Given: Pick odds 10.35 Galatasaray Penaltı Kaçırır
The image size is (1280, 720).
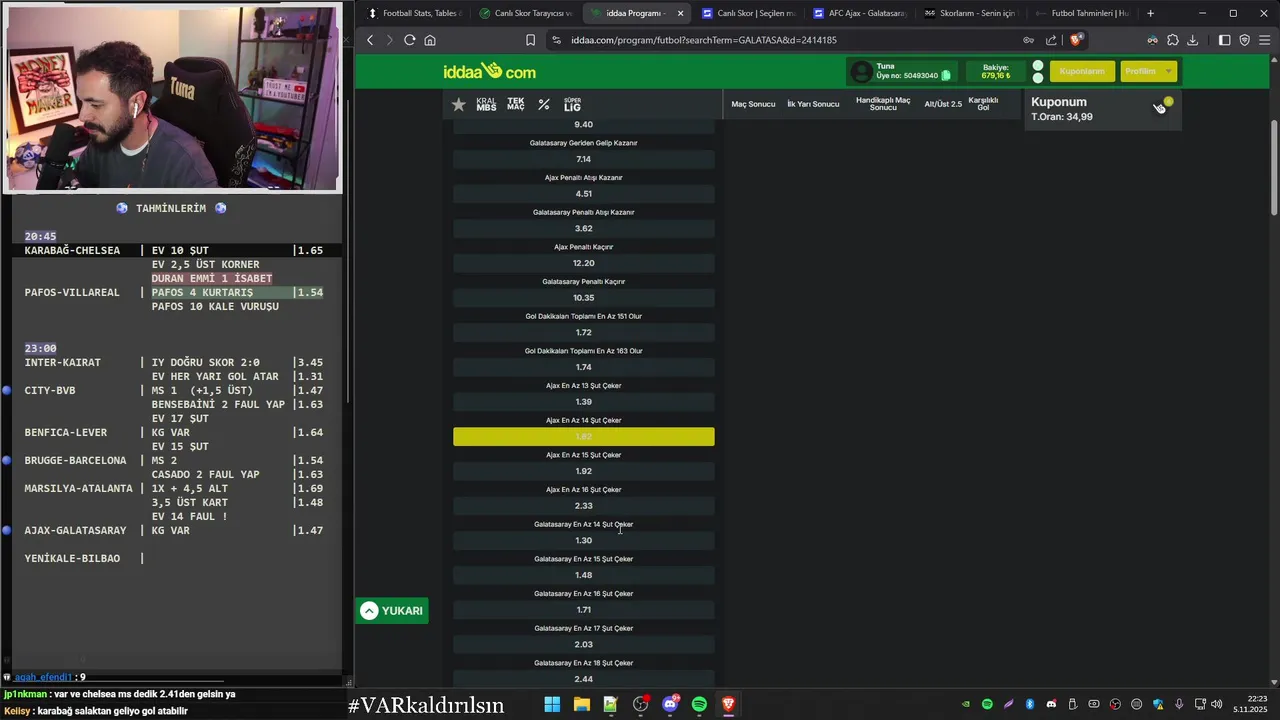Looking at the screenshot, I should coord(584,298).
